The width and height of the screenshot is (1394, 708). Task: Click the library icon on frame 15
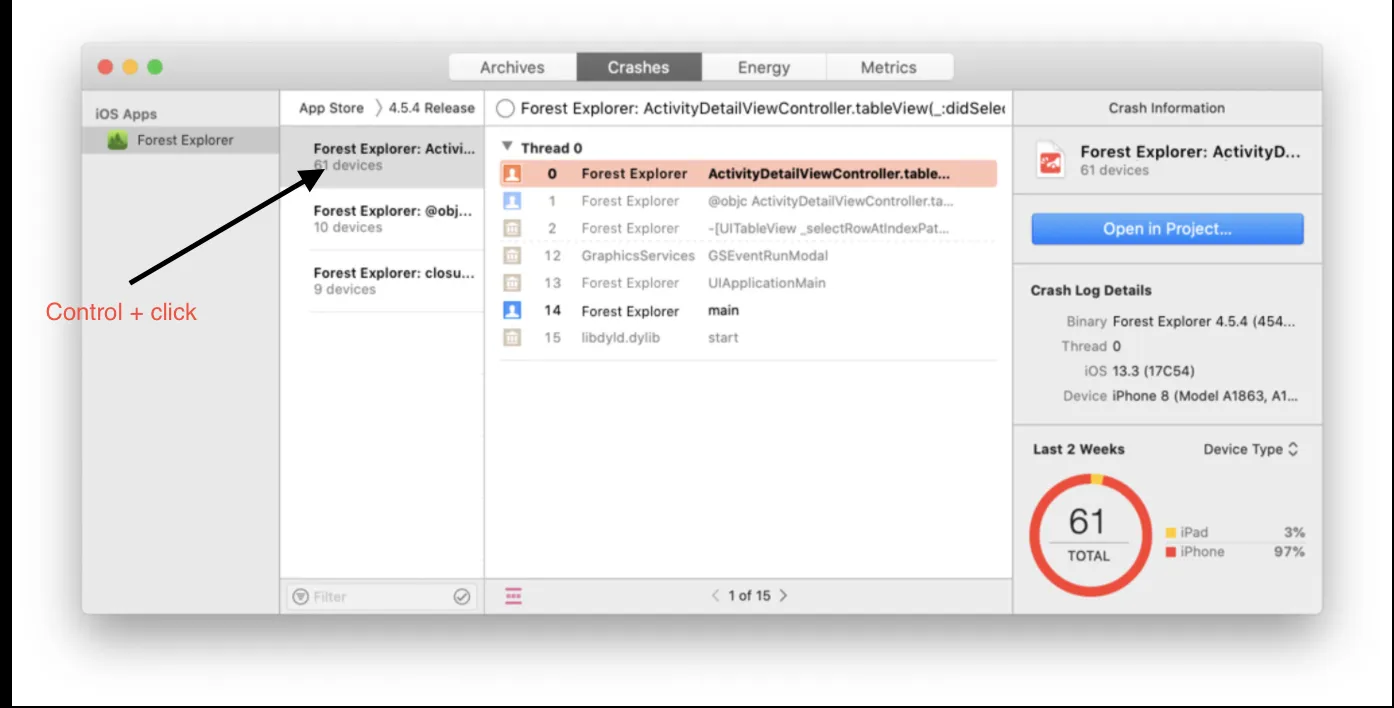tap(512, 337)
